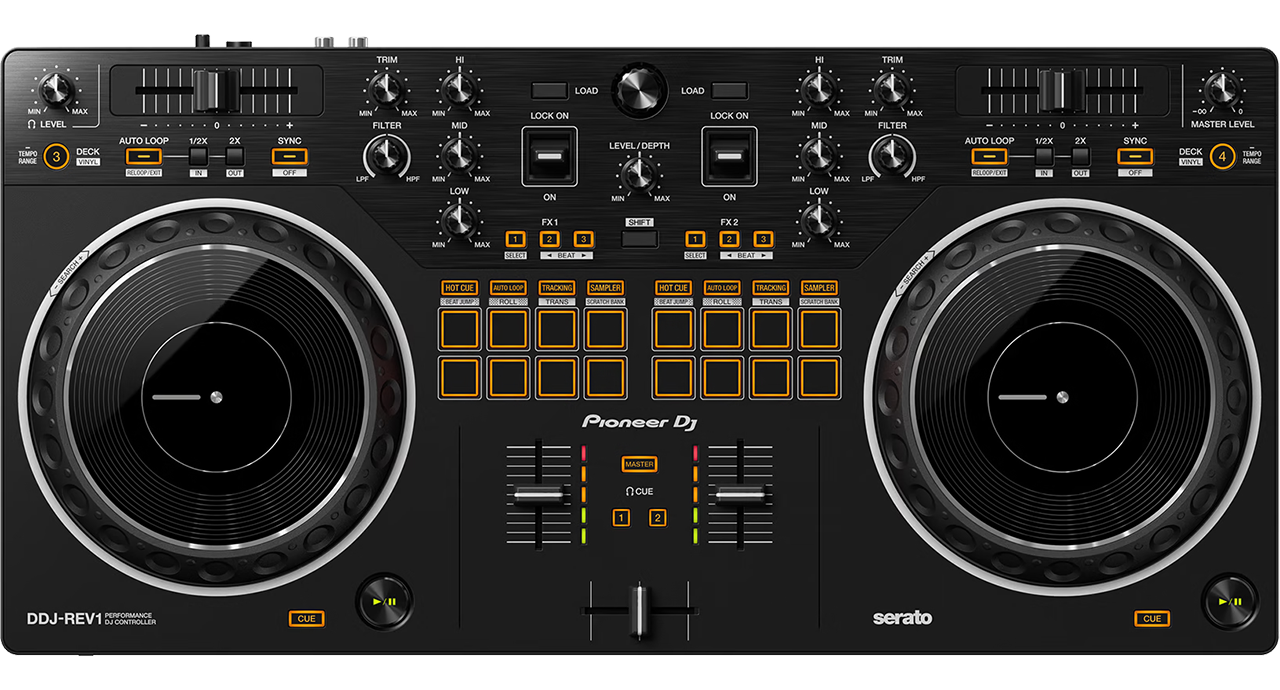Click the right channel LOW knob

point(819,220)
